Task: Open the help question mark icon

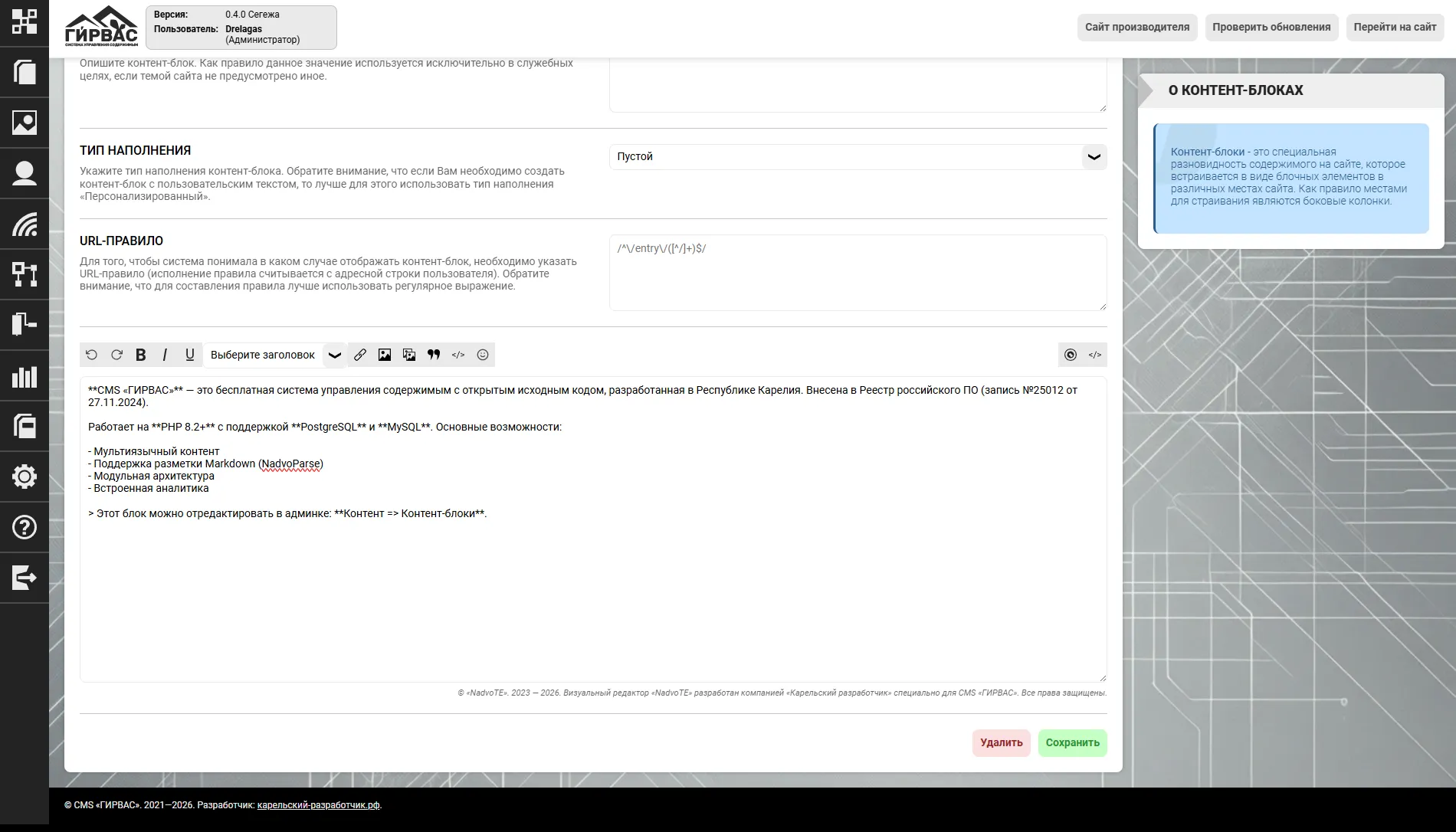Action: coord(25,527)
